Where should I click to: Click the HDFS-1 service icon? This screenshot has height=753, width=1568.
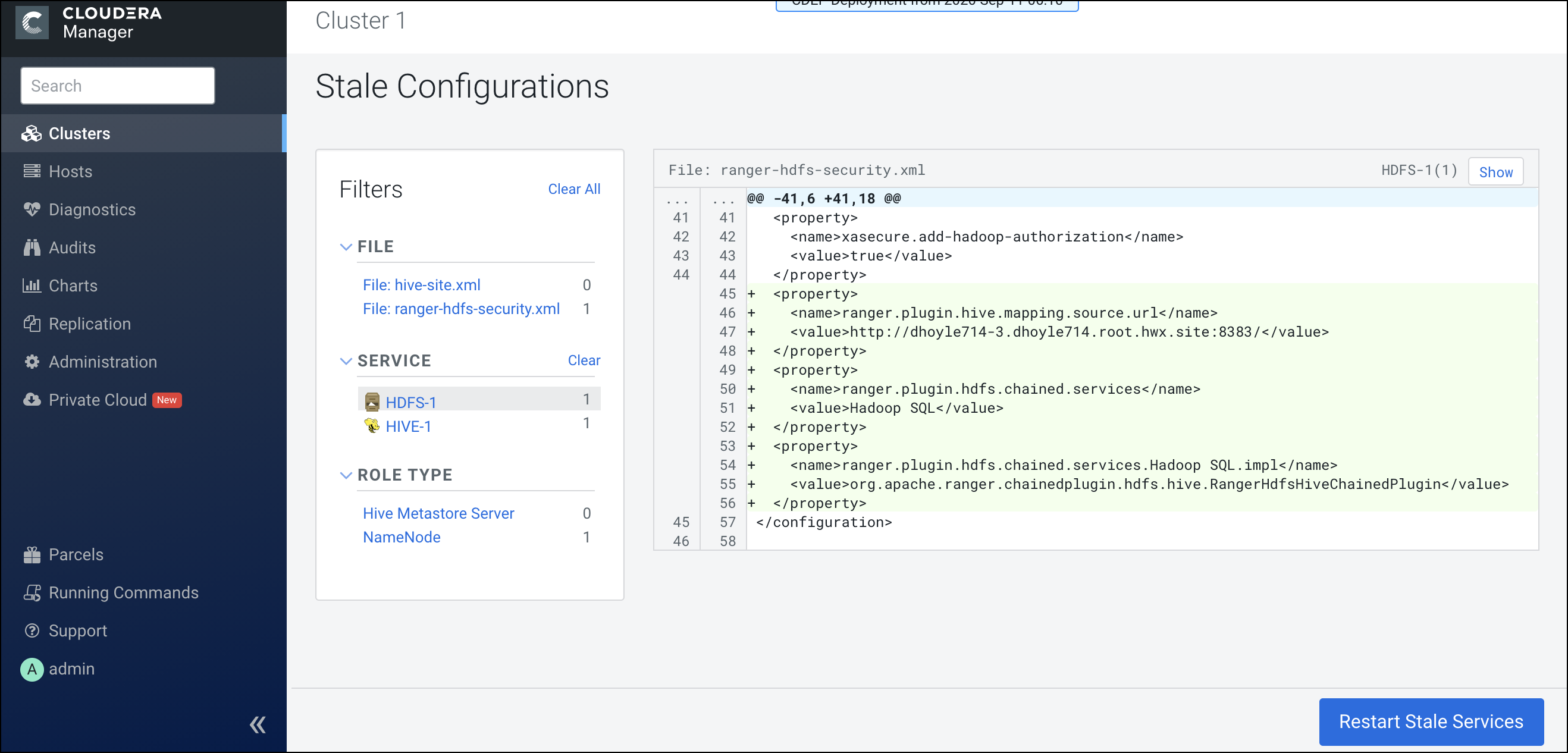[371, 401]
